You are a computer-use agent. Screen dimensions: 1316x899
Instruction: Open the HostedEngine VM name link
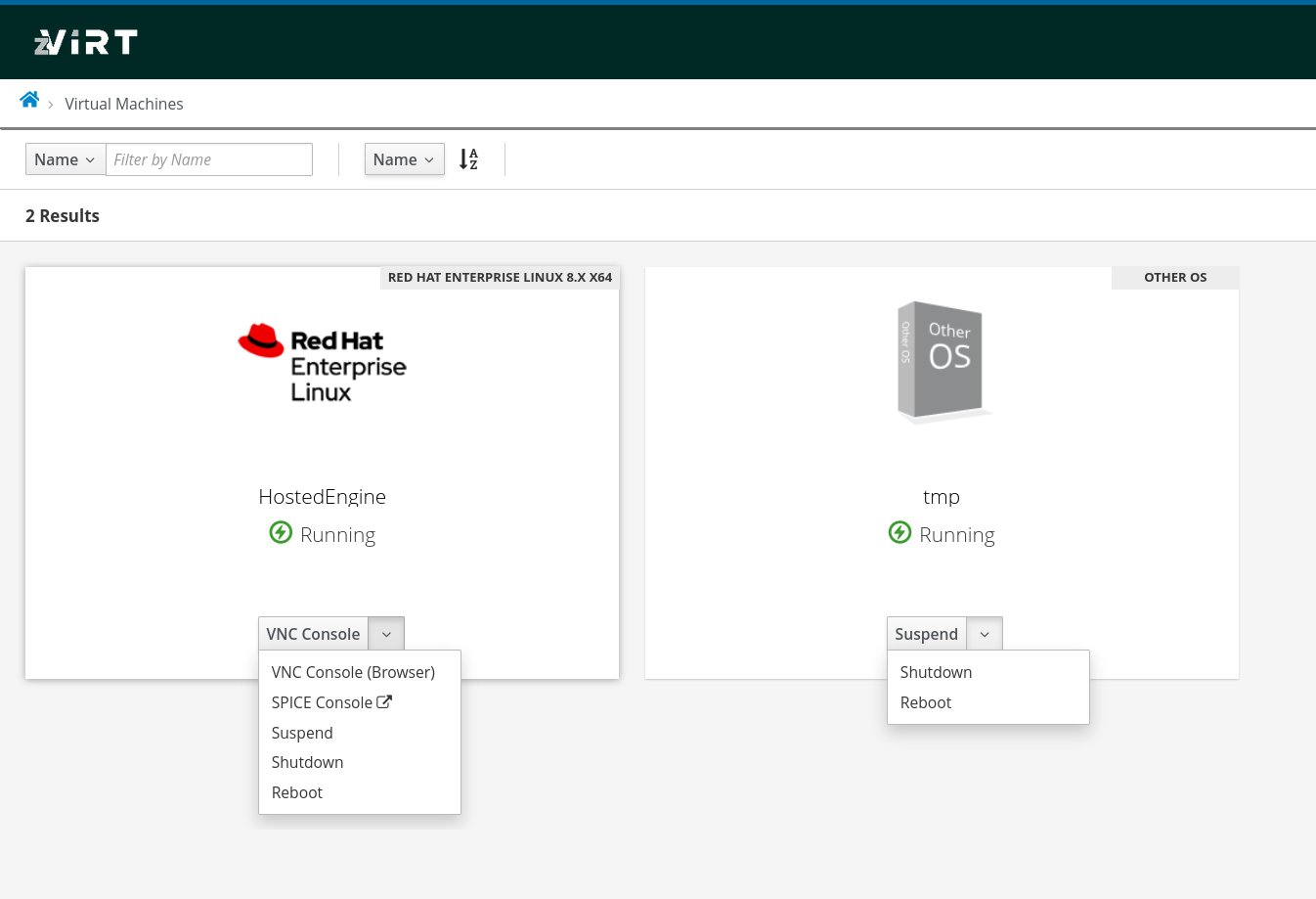(323, 496)
